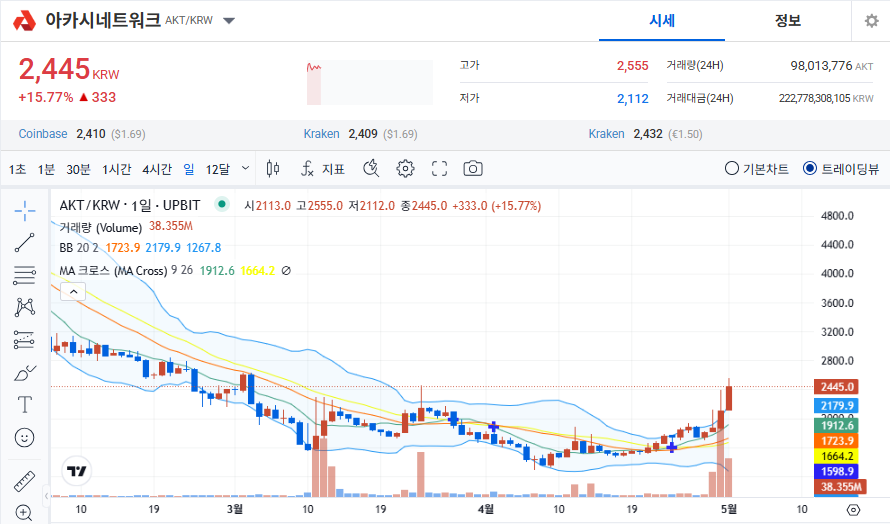Activate the zoom in tool
Viewport: 890px width, 524px height.
[24, 512]
